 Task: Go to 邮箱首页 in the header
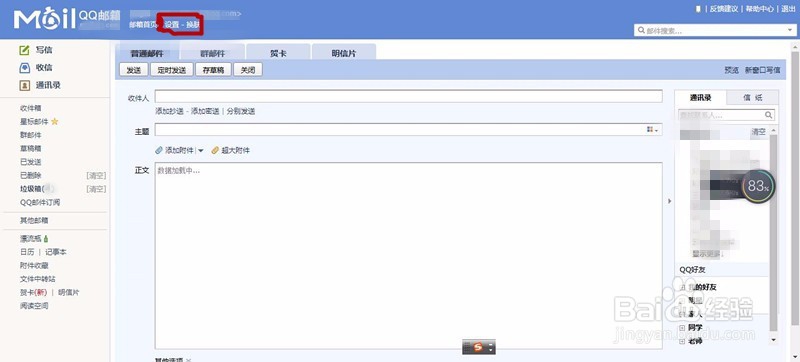pyautogui.click(x=143, y=24)
